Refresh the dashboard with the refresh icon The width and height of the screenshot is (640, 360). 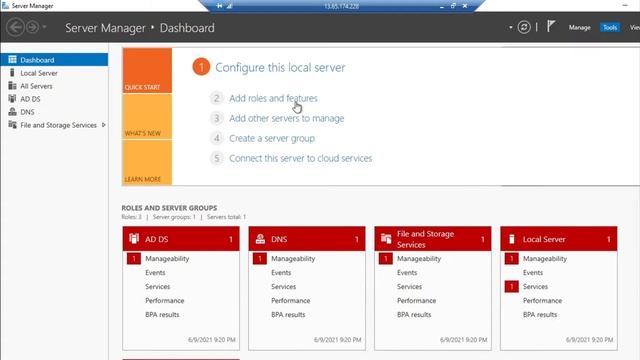coord(524,27)
